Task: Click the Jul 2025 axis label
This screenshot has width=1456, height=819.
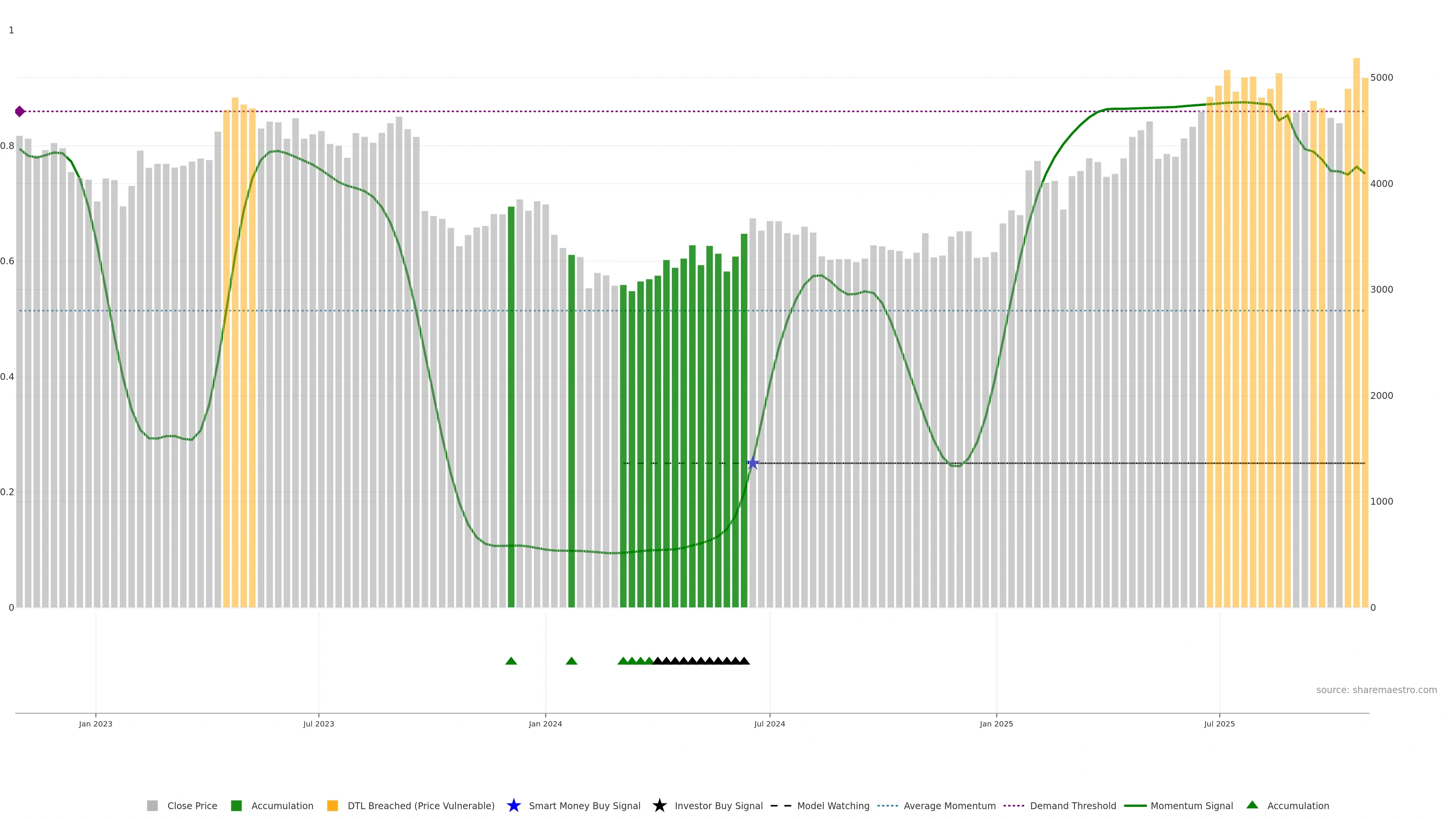Action: [1219, 724]
